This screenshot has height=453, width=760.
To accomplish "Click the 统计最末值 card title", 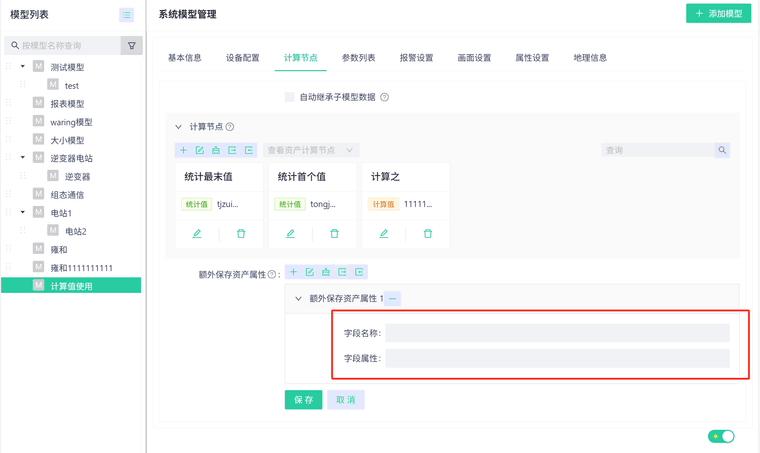I will [x=208, y=177].
